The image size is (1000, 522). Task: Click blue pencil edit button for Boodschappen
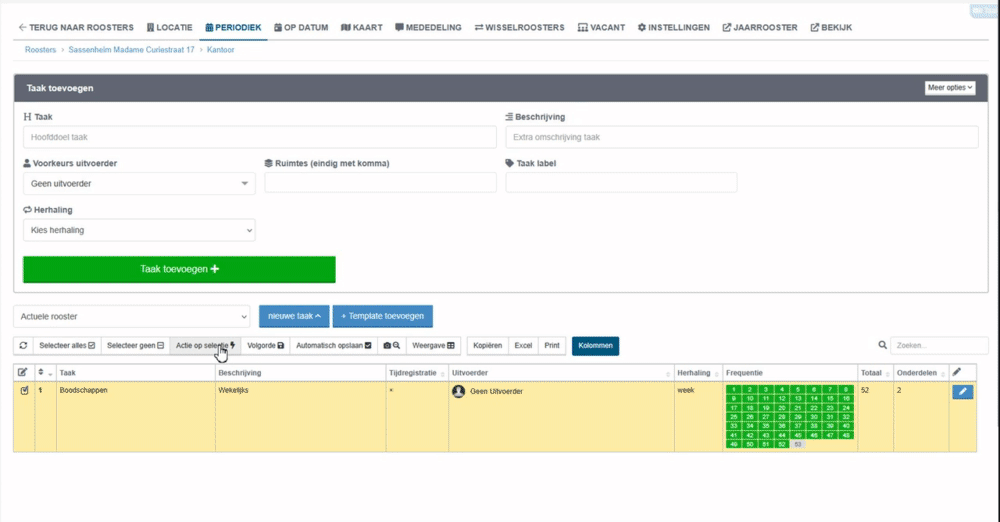[962, 392]
